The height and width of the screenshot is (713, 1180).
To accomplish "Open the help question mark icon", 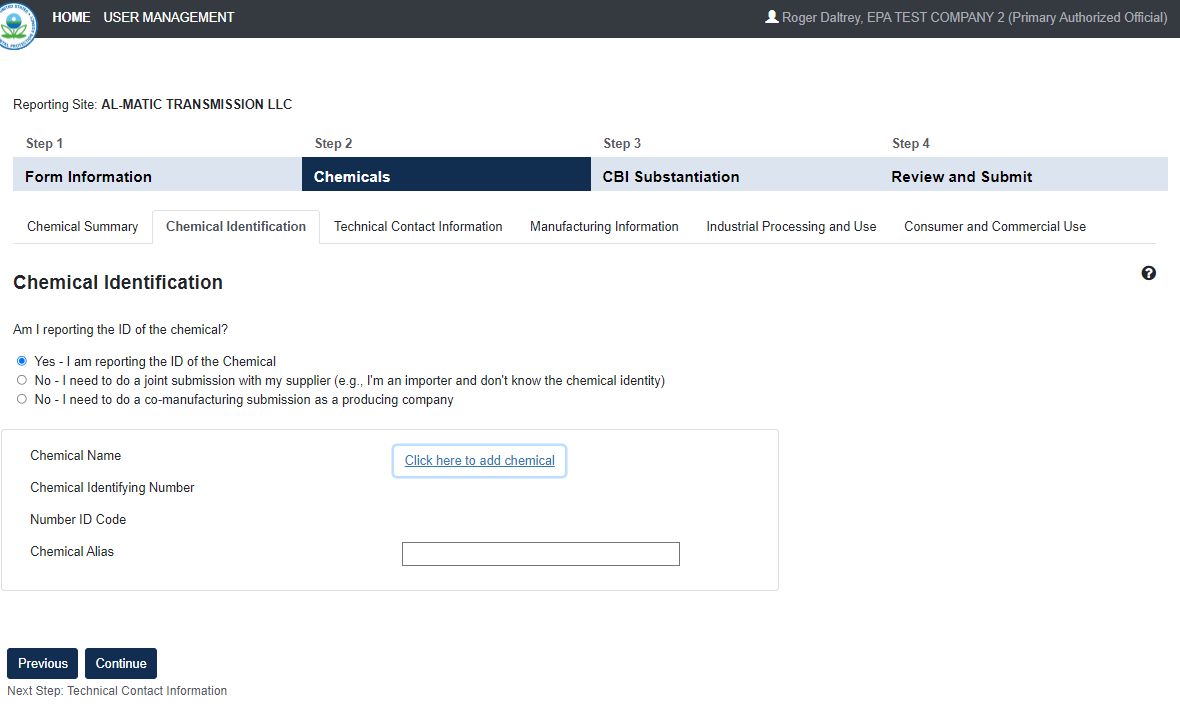I will point(1148,273).
